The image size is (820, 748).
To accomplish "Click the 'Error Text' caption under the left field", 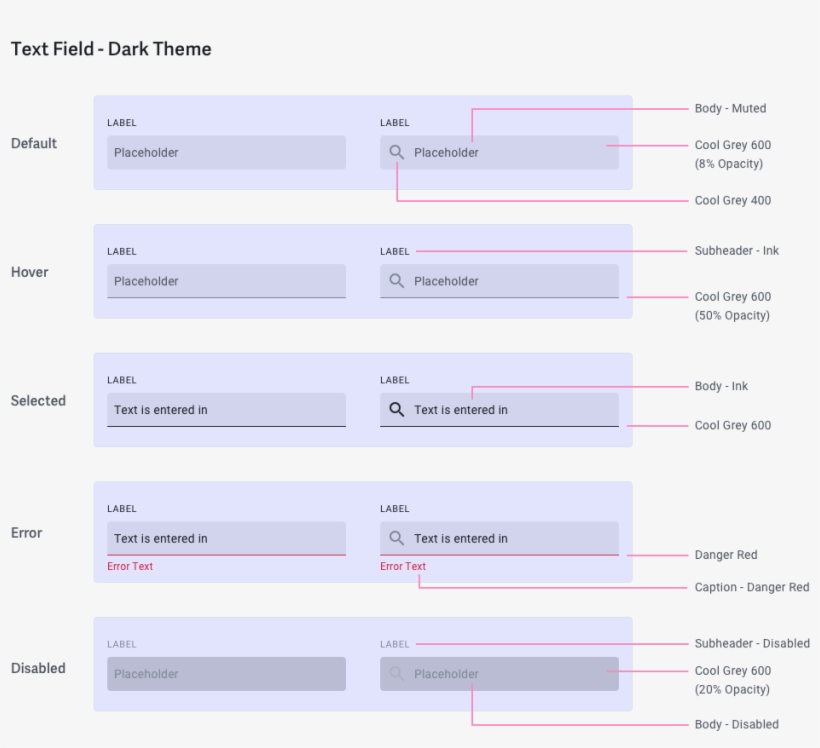I will (130, 566).
